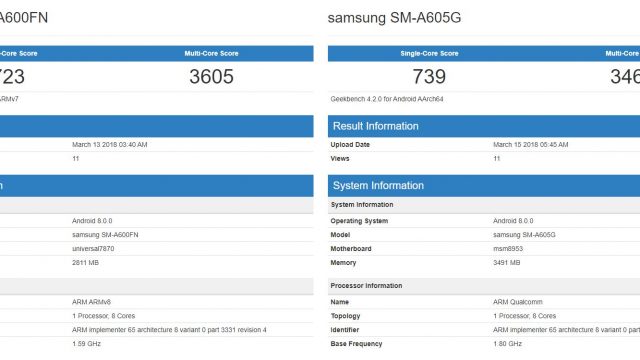Viewport: 640px width, 360px height.
Task: Select 'Android 8.0.0' above 'samsung SM-A600FN'
Action: [x=92, y=221]
